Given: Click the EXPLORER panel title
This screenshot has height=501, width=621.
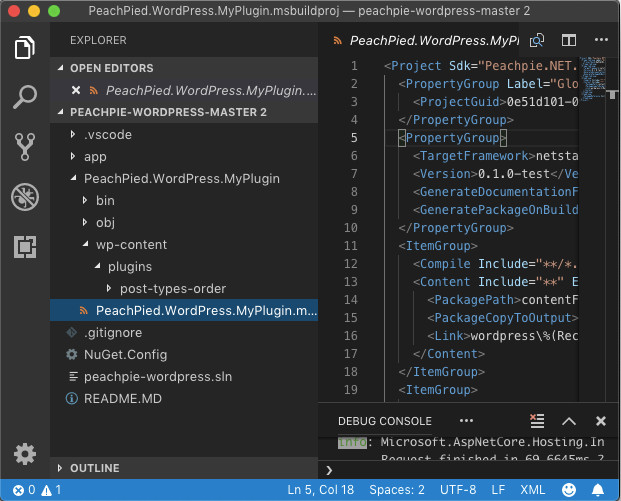Looking at the screenshot, I should pos(98,40).
